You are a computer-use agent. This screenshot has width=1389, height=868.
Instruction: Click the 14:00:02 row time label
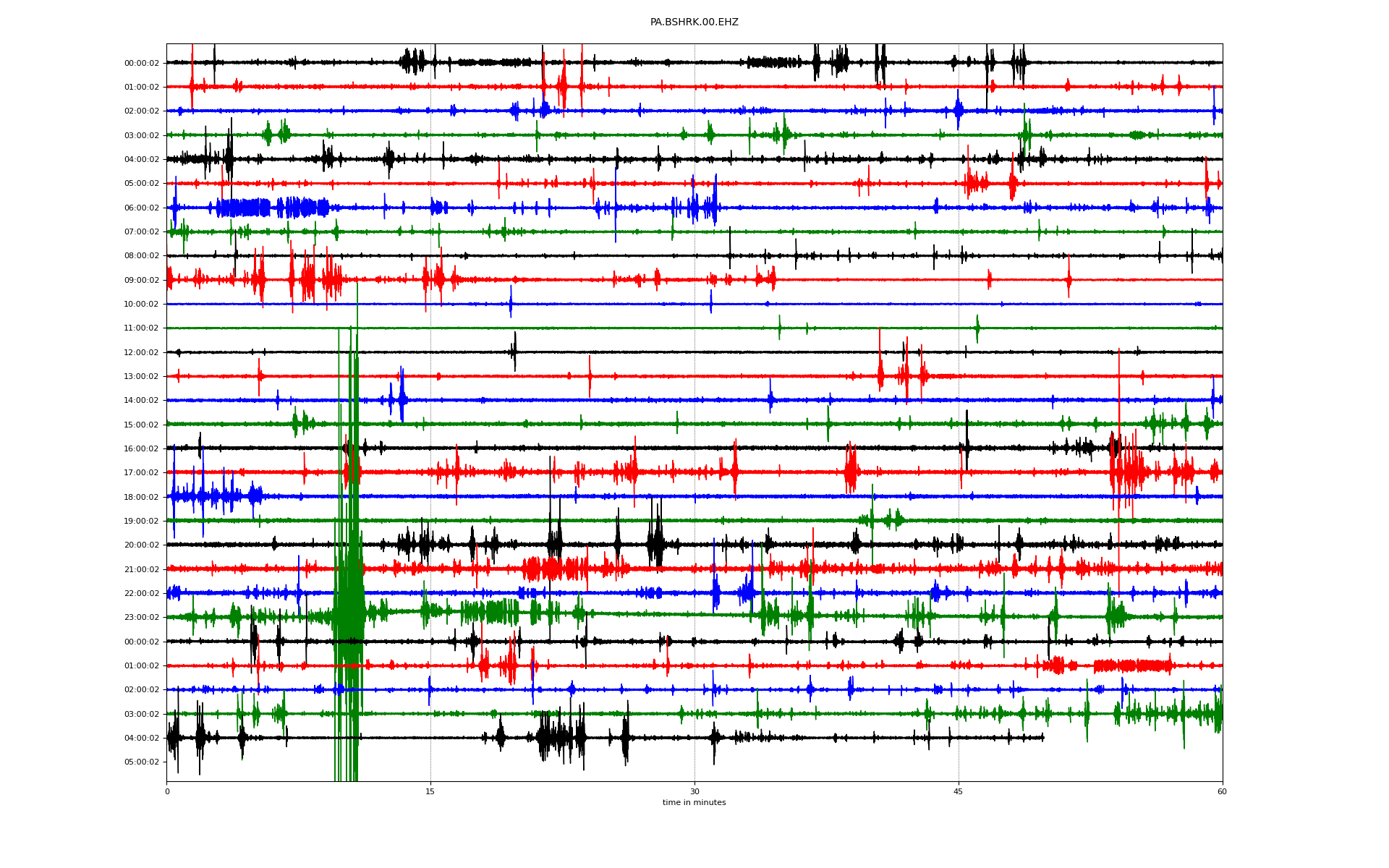tap(141, 401)
